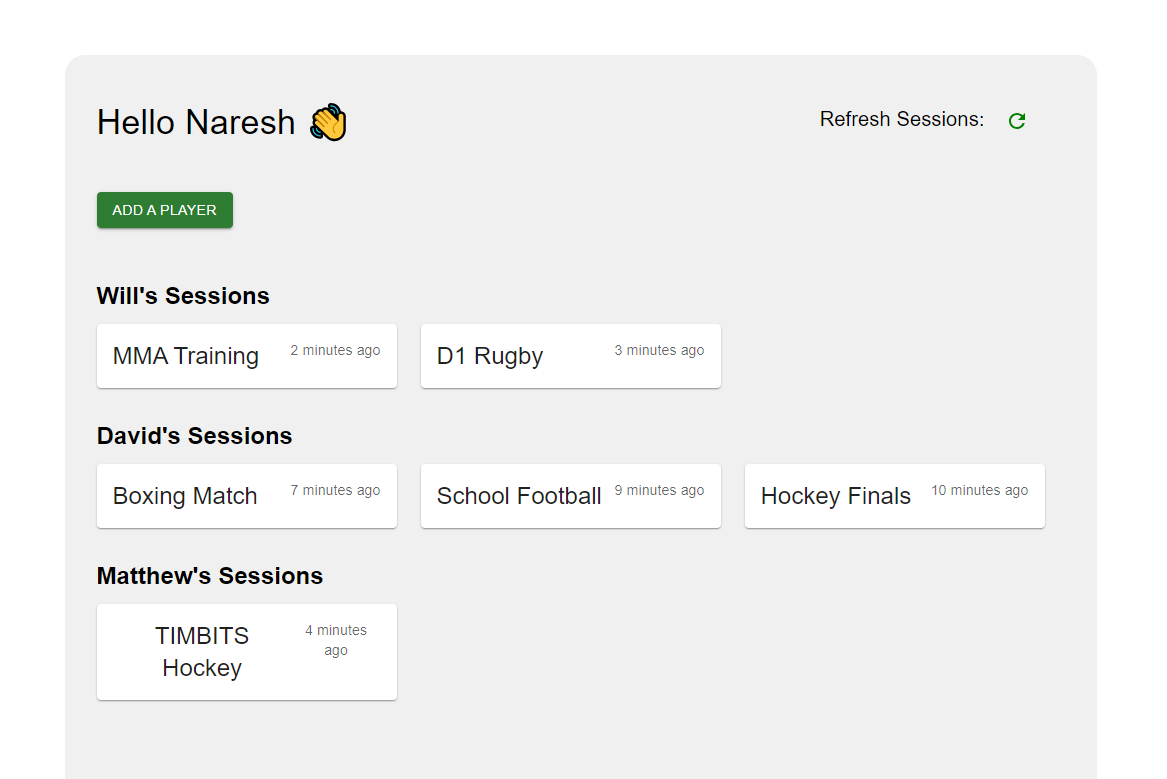
Task: Click the 9 minutes ago timestamp
Action: 659,491
